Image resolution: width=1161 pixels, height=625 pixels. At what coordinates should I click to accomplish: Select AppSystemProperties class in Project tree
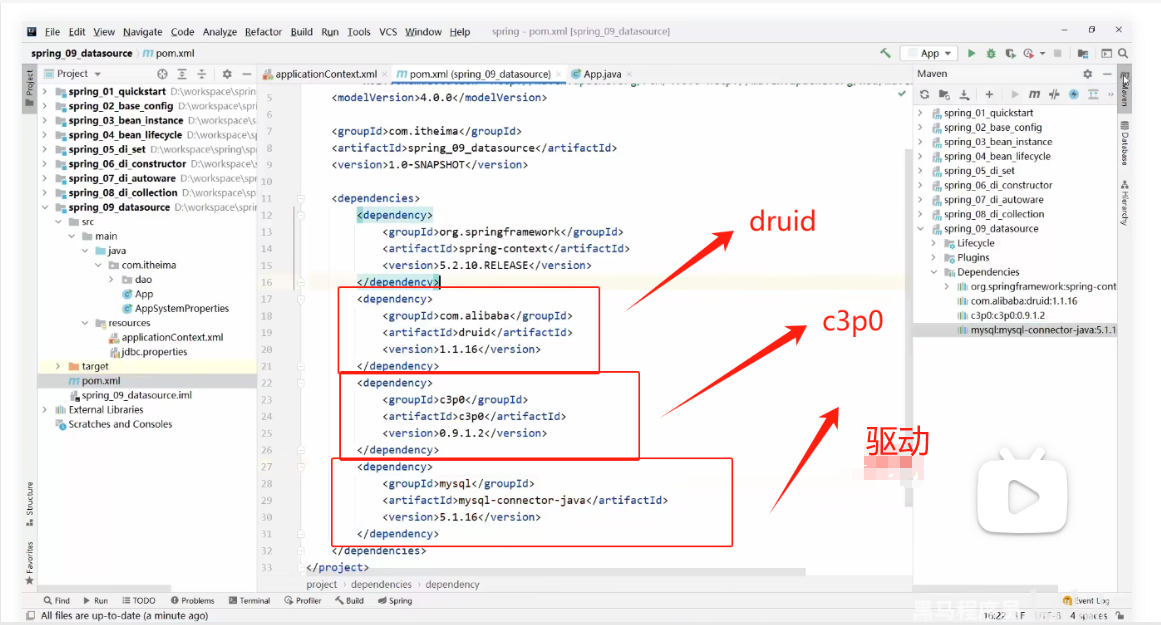[175, 309]
